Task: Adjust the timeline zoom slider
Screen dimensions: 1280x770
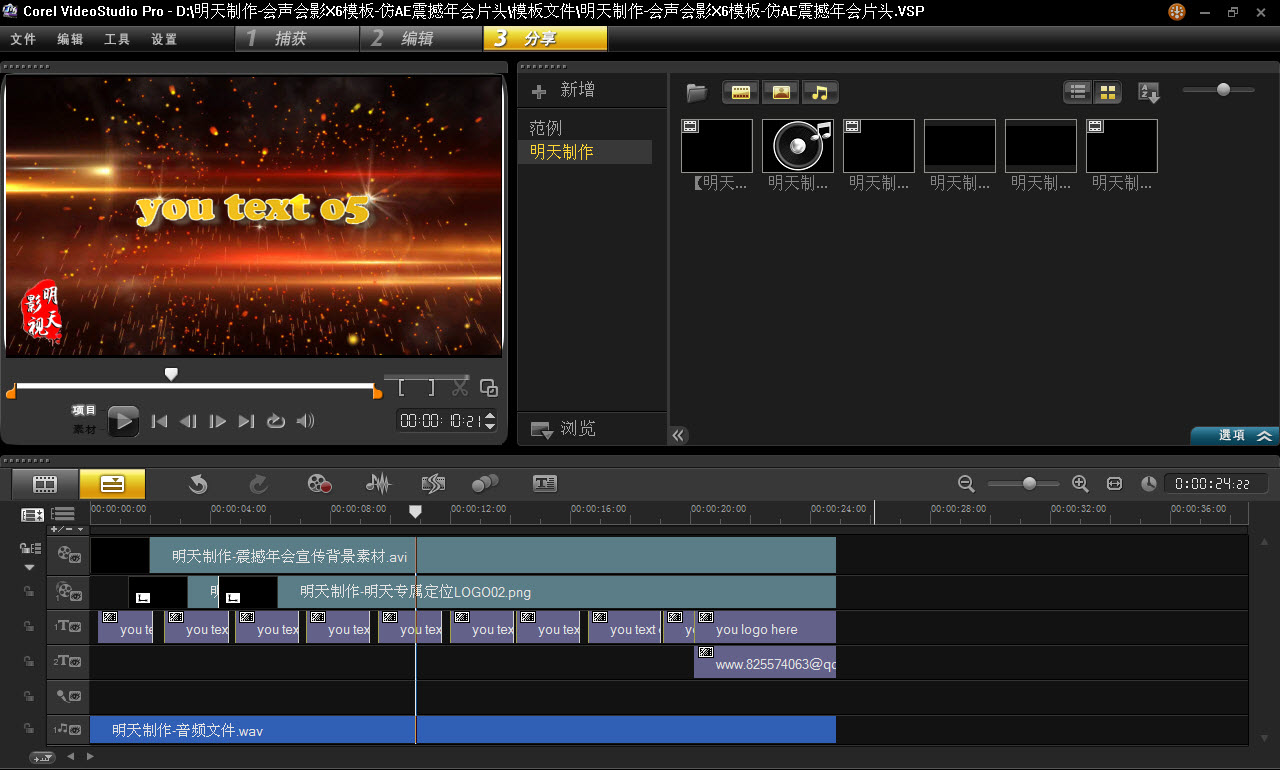Action: coord(1028,484)
